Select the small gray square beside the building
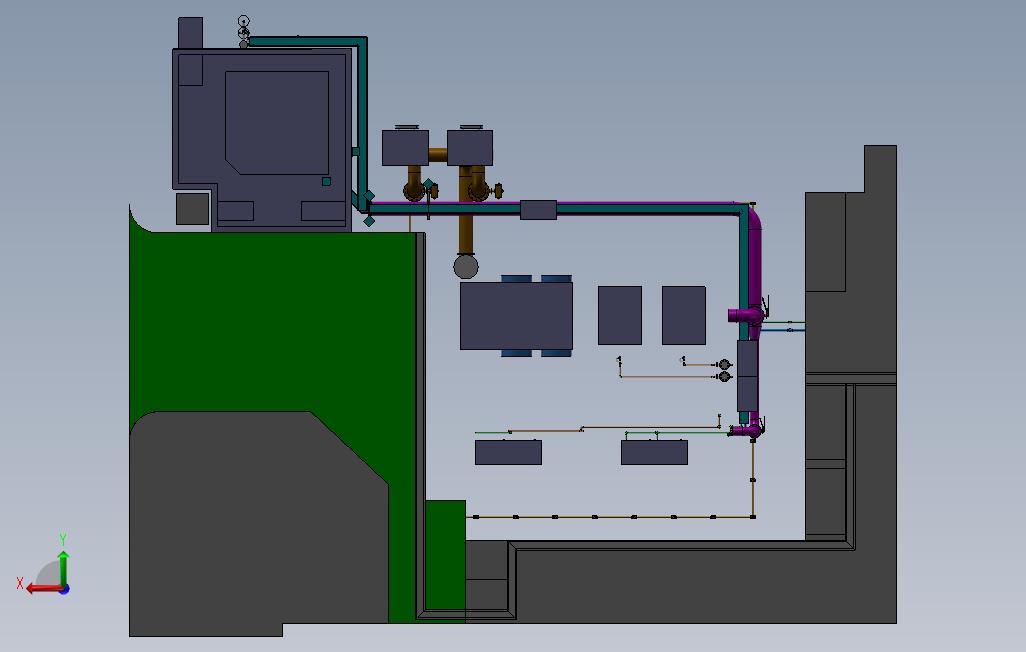 coord(192,209)
